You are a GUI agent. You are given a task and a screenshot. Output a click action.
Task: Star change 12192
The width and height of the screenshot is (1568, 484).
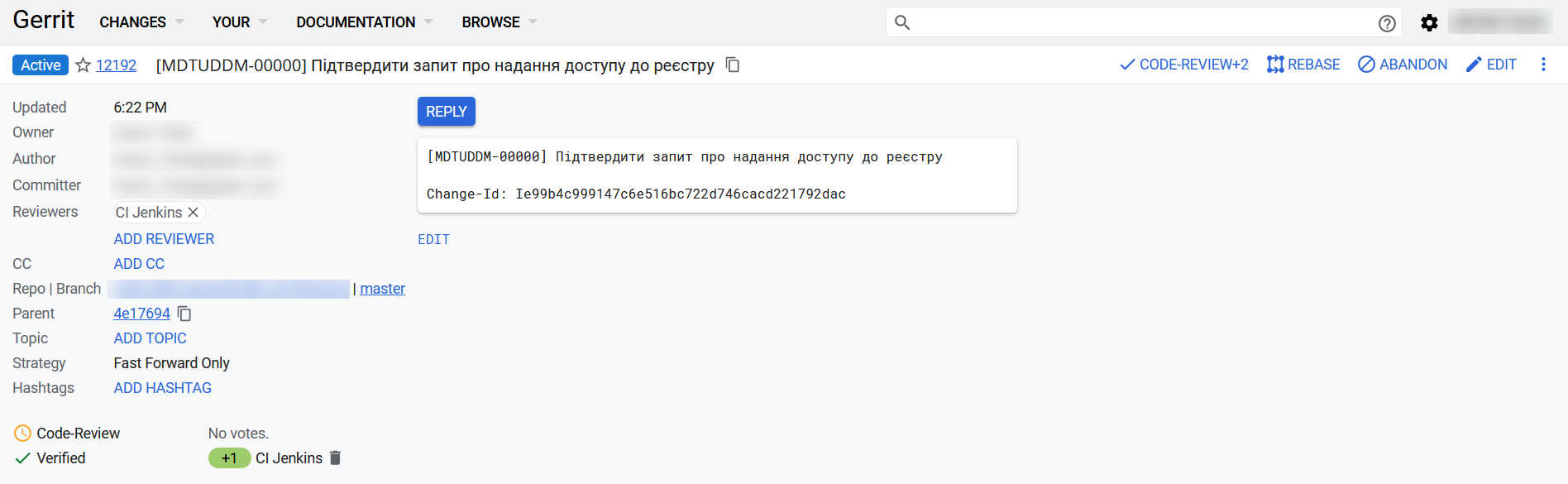(x=83, y=65)
